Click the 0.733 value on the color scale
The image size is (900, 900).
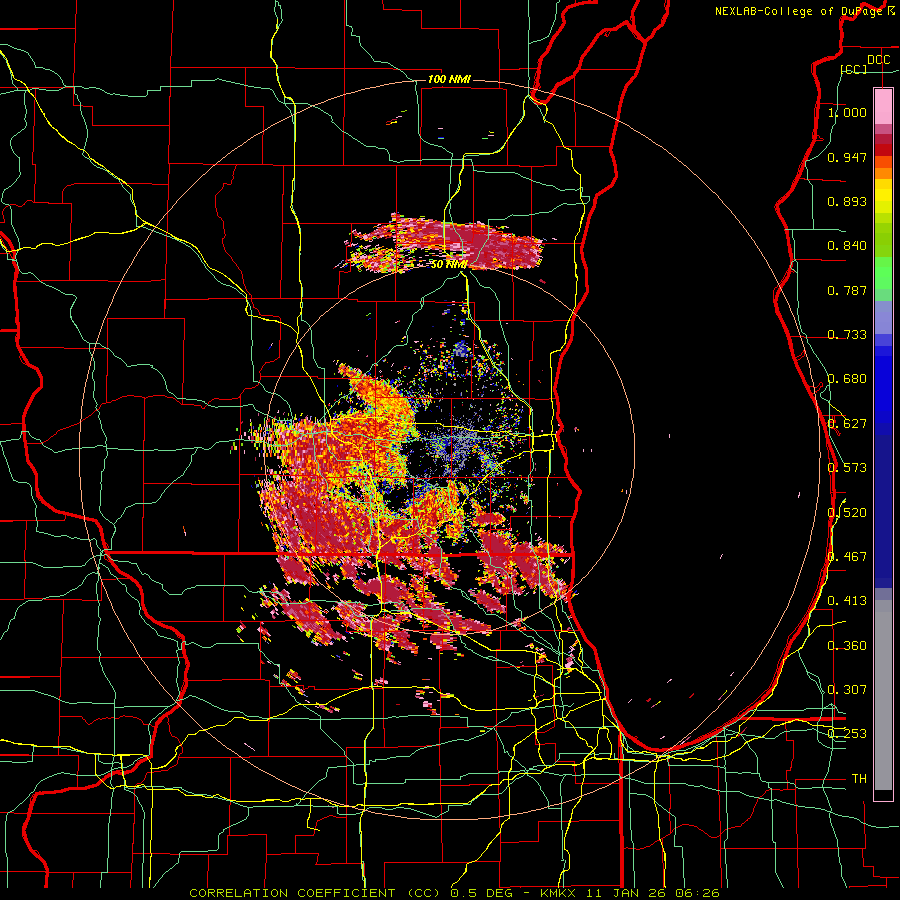[847, 335]
